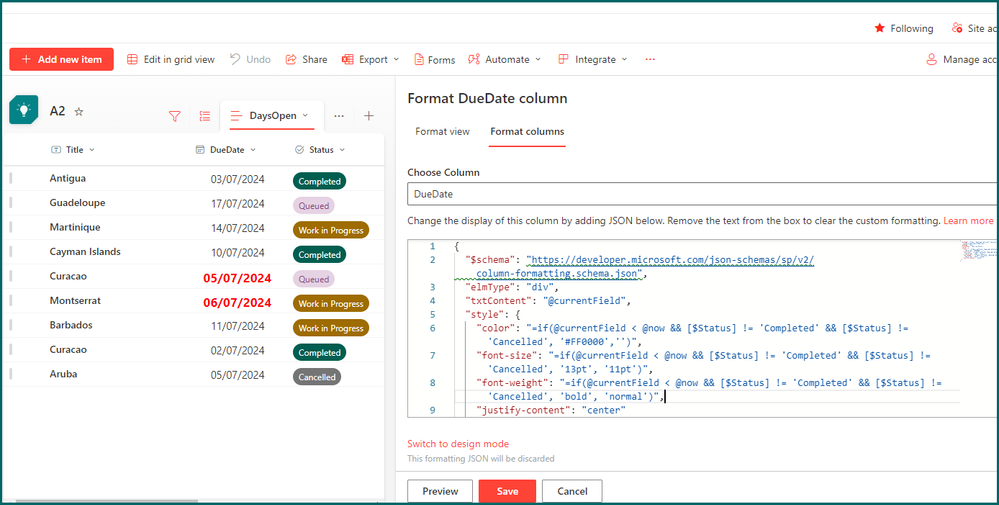Screen dimensions: 999x505
Task: Open the Export dropdown
Action: pos(370,59)
